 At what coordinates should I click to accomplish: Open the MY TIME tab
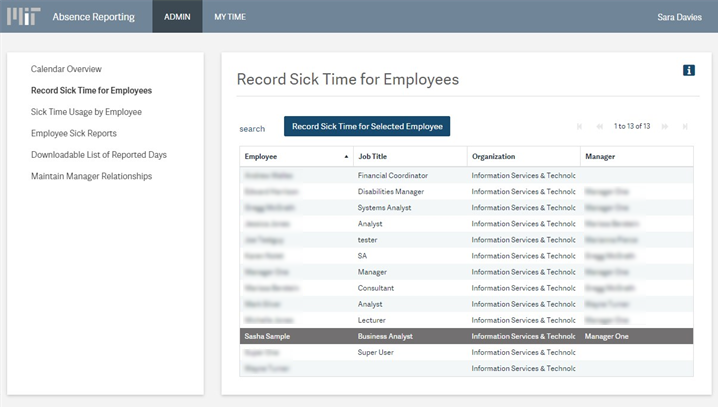point(229,17)
